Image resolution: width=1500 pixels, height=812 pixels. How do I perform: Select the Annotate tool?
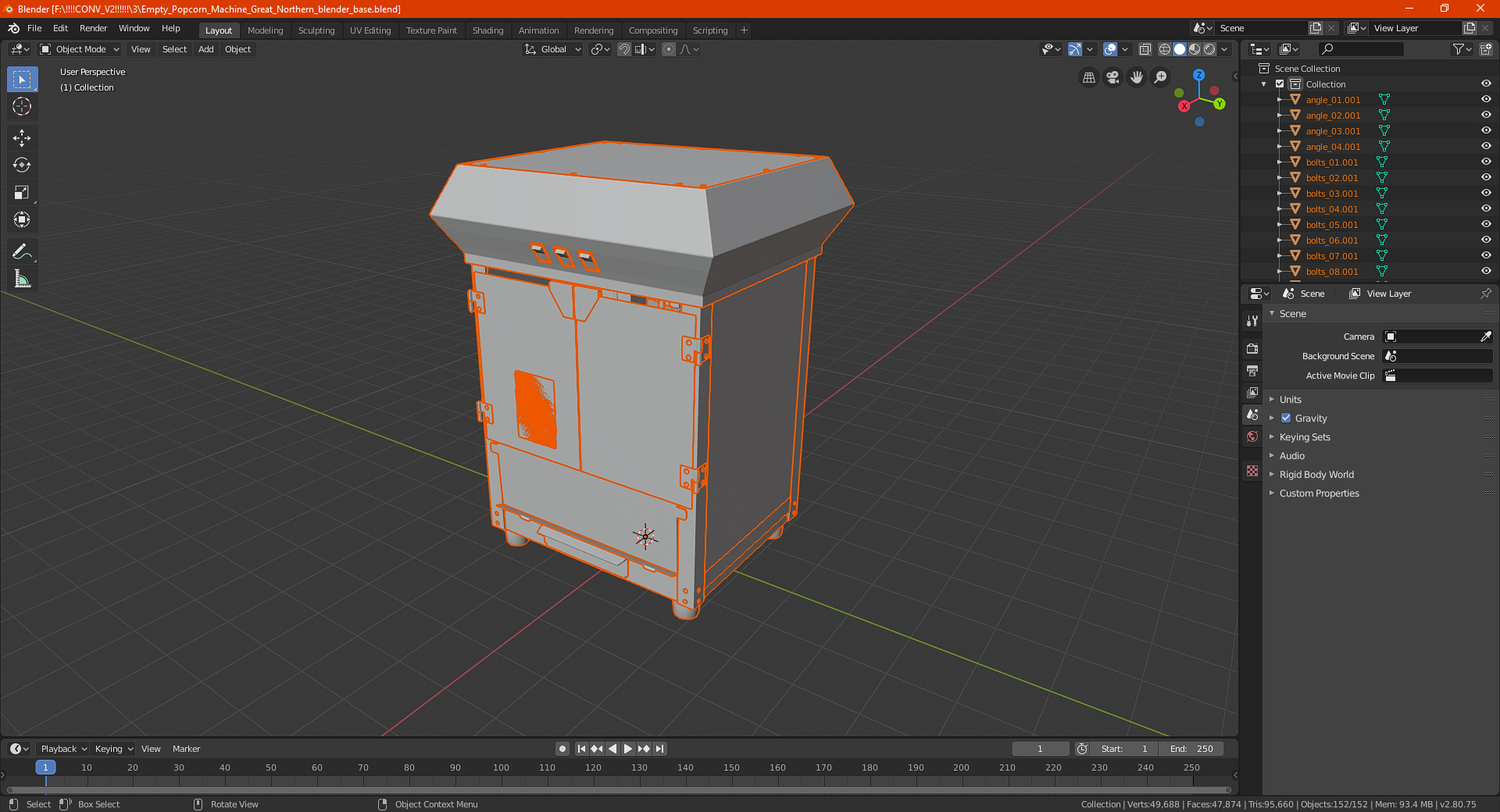22,251
